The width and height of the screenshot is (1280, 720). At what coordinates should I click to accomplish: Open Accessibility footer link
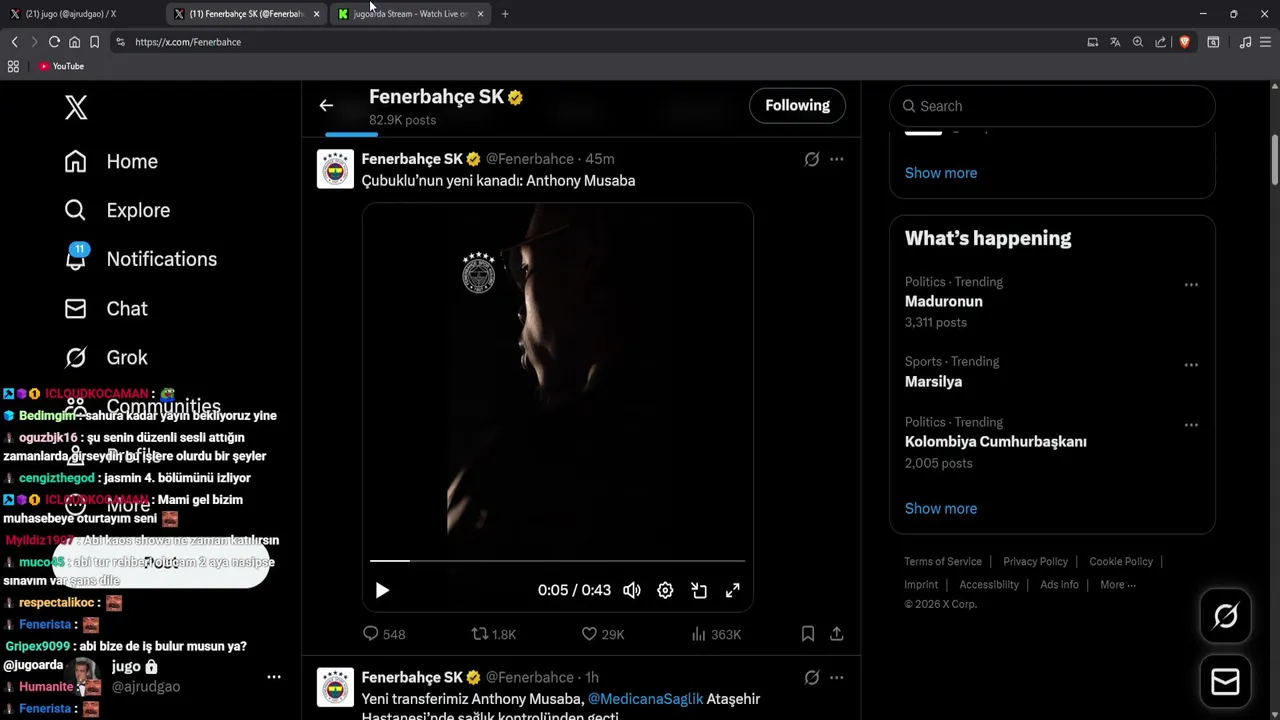coord(989,585)
